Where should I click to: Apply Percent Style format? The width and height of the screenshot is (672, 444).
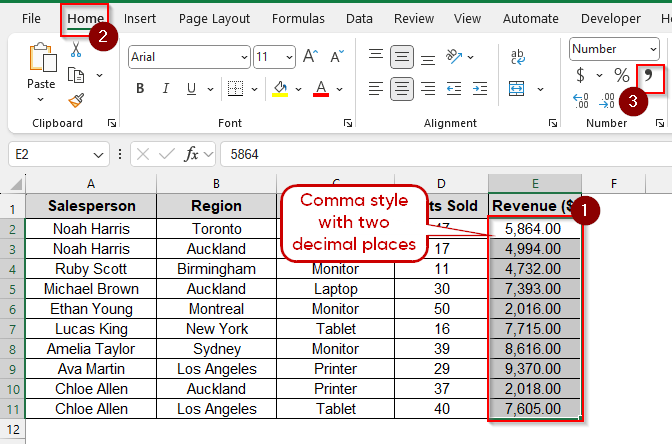coord(621,75)
